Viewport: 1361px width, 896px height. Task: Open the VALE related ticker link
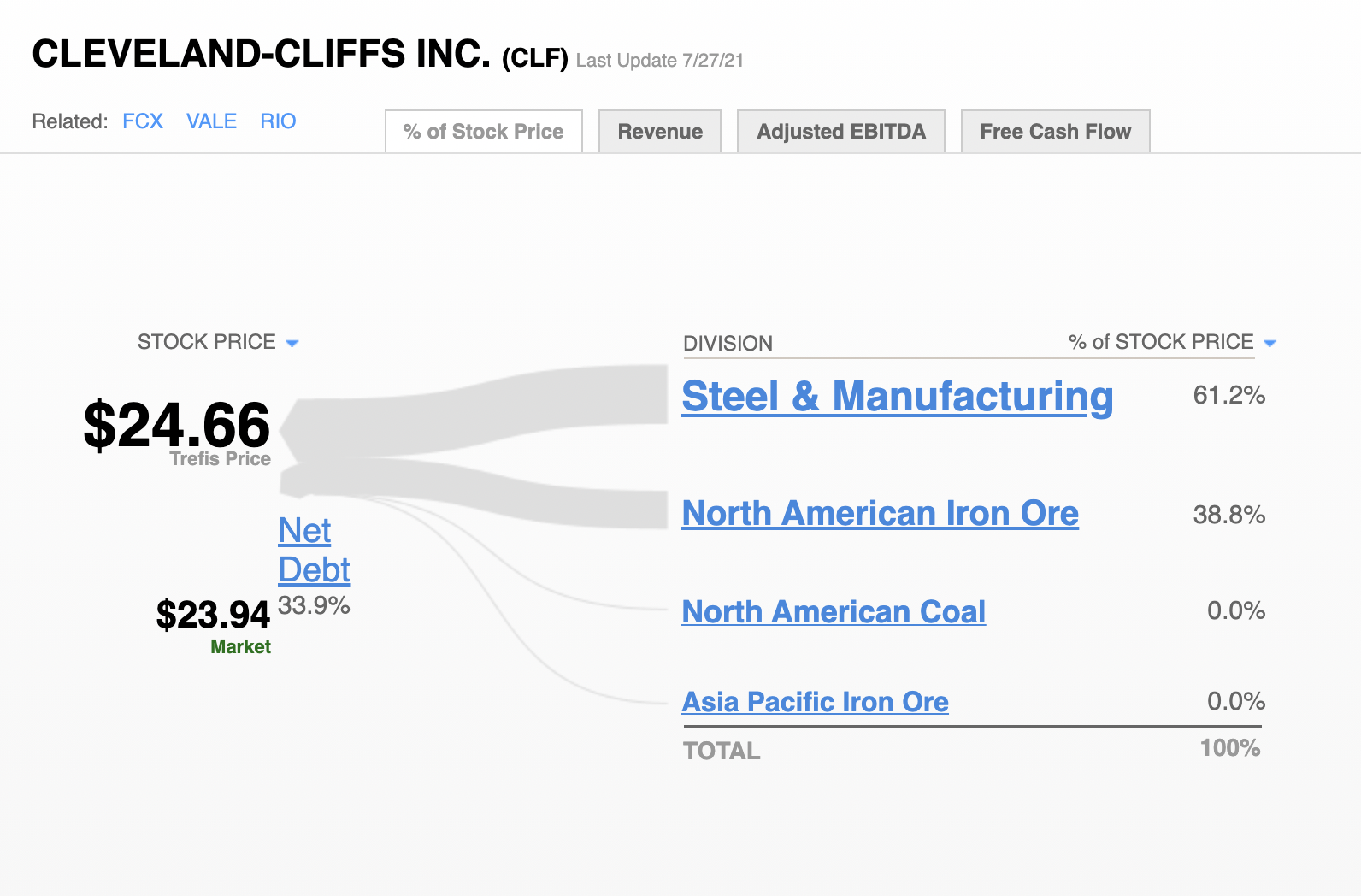(x=212, y=121)
